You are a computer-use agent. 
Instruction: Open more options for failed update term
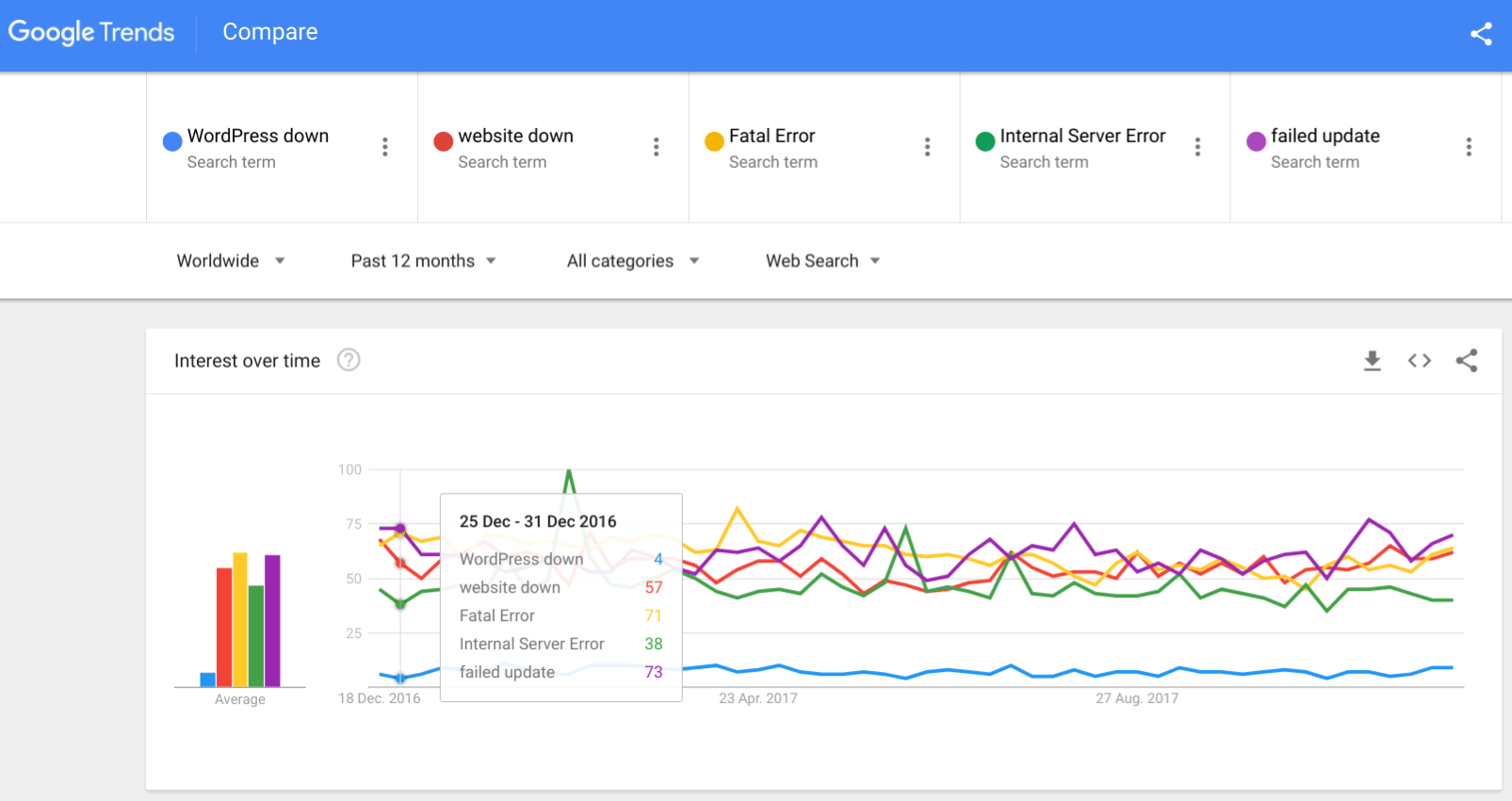click(1469, 147)
